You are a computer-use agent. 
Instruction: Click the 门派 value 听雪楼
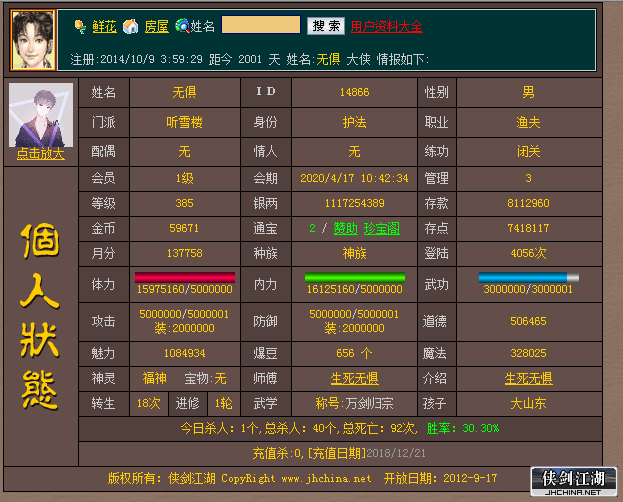click(184, 122)
